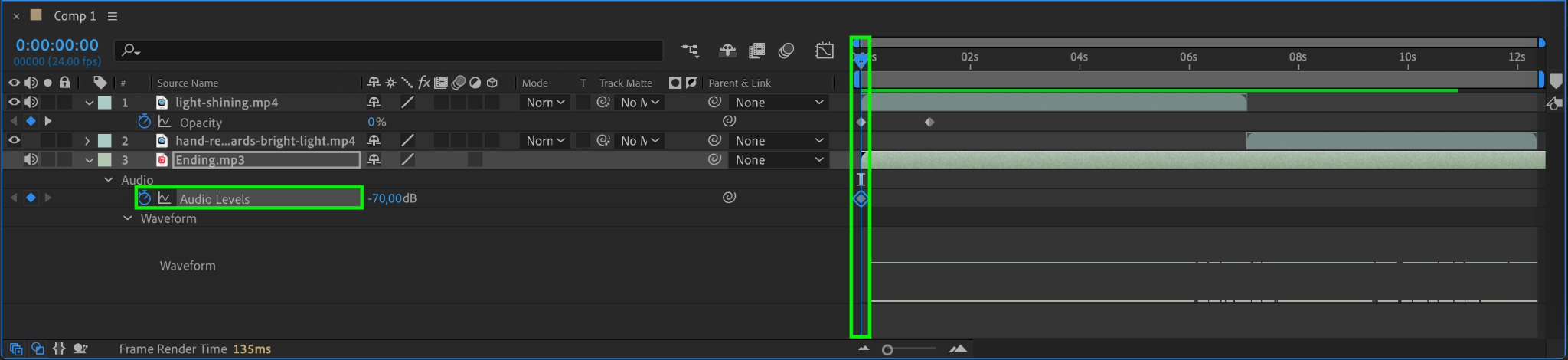Open the Graph Editor button

pos(825,51)
